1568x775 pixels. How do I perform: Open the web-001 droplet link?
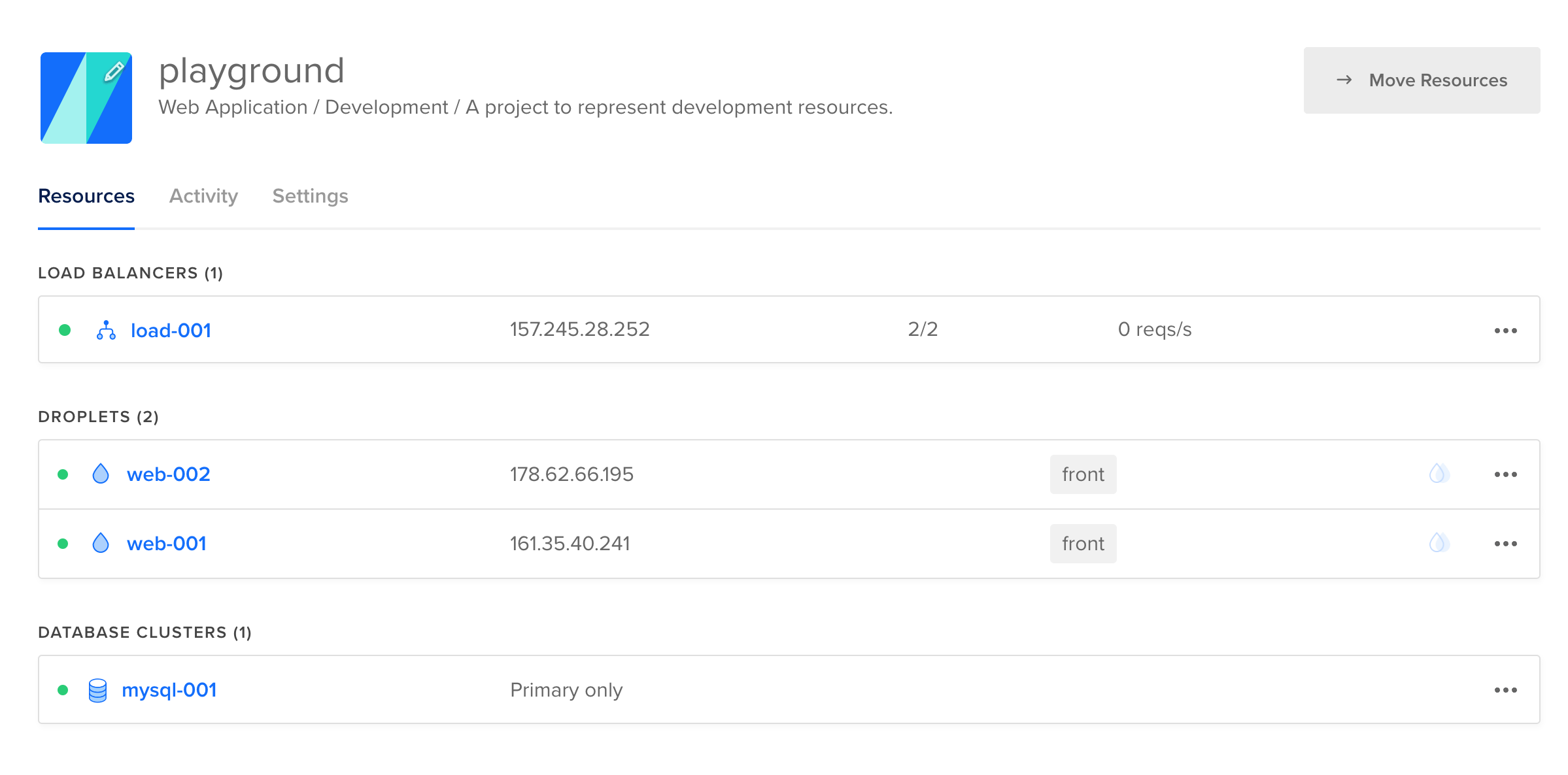167,544
